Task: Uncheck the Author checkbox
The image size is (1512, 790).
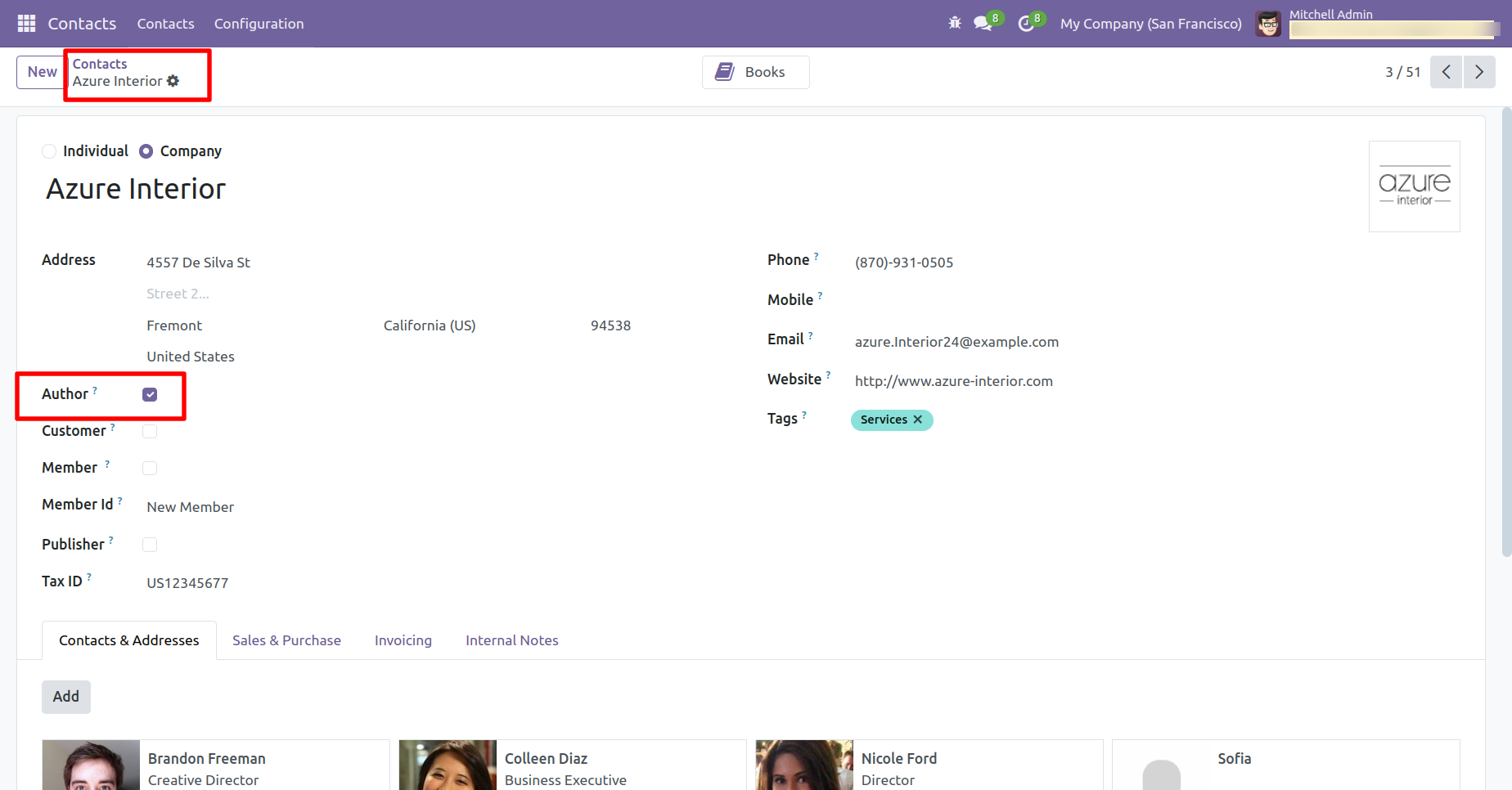Action: click(150, 395)
